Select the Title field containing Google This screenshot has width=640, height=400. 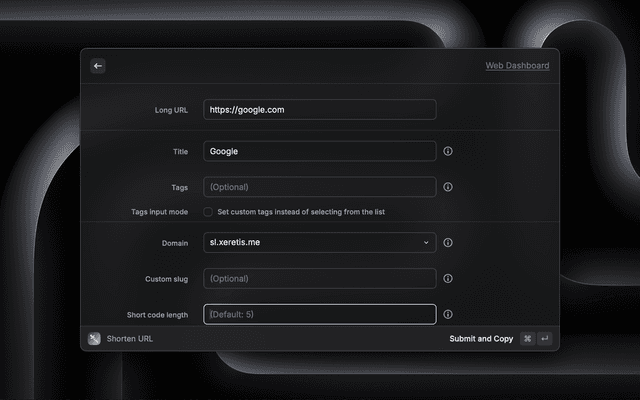319,151
